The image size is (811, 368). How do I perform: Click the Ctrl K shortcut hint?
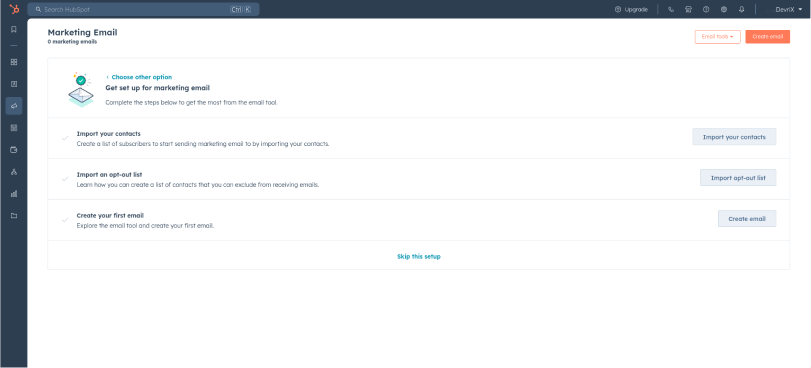point(241,9)
